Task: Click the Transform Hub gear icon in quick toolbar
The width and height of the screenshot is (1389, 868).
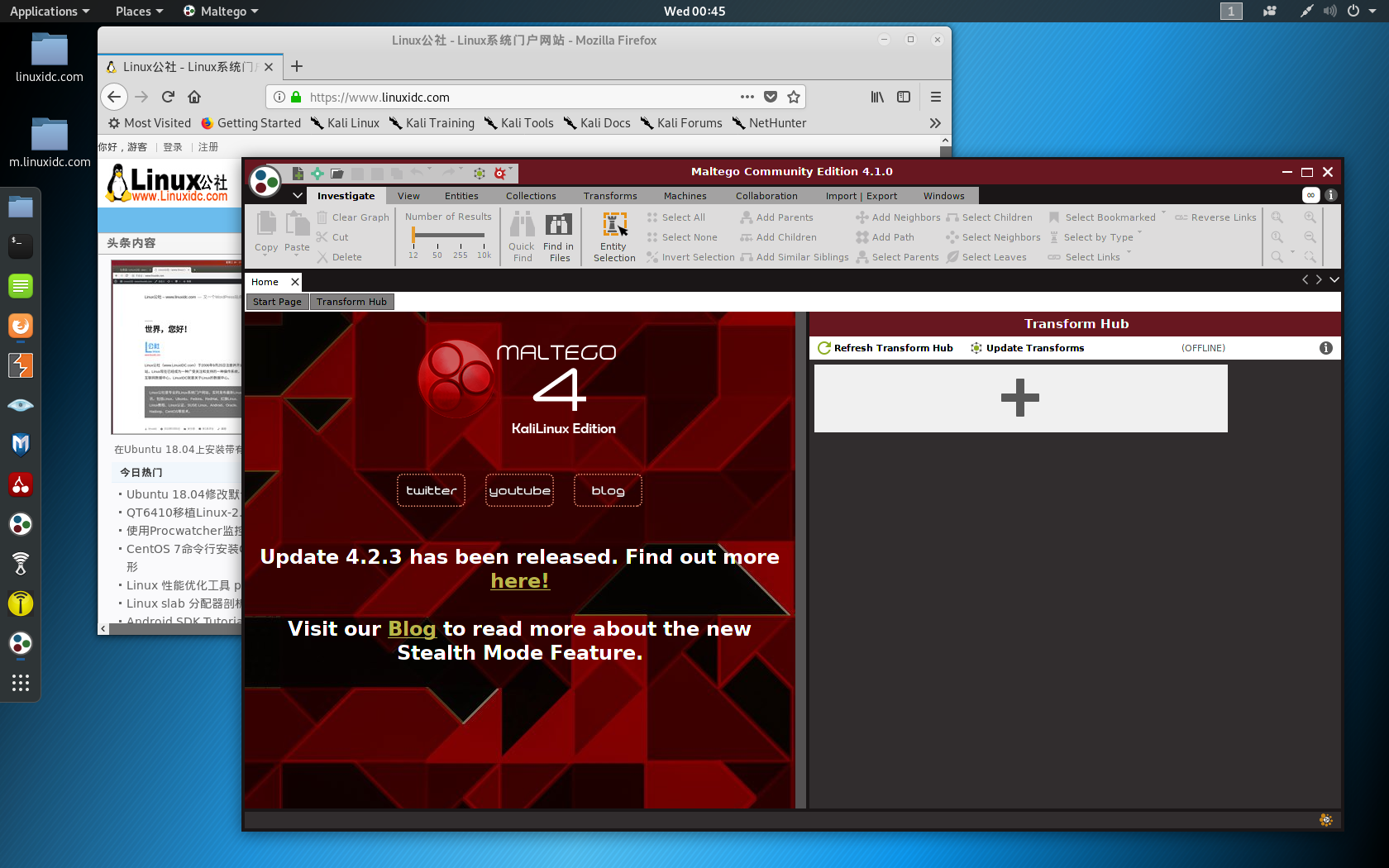Action: (479, 173)
